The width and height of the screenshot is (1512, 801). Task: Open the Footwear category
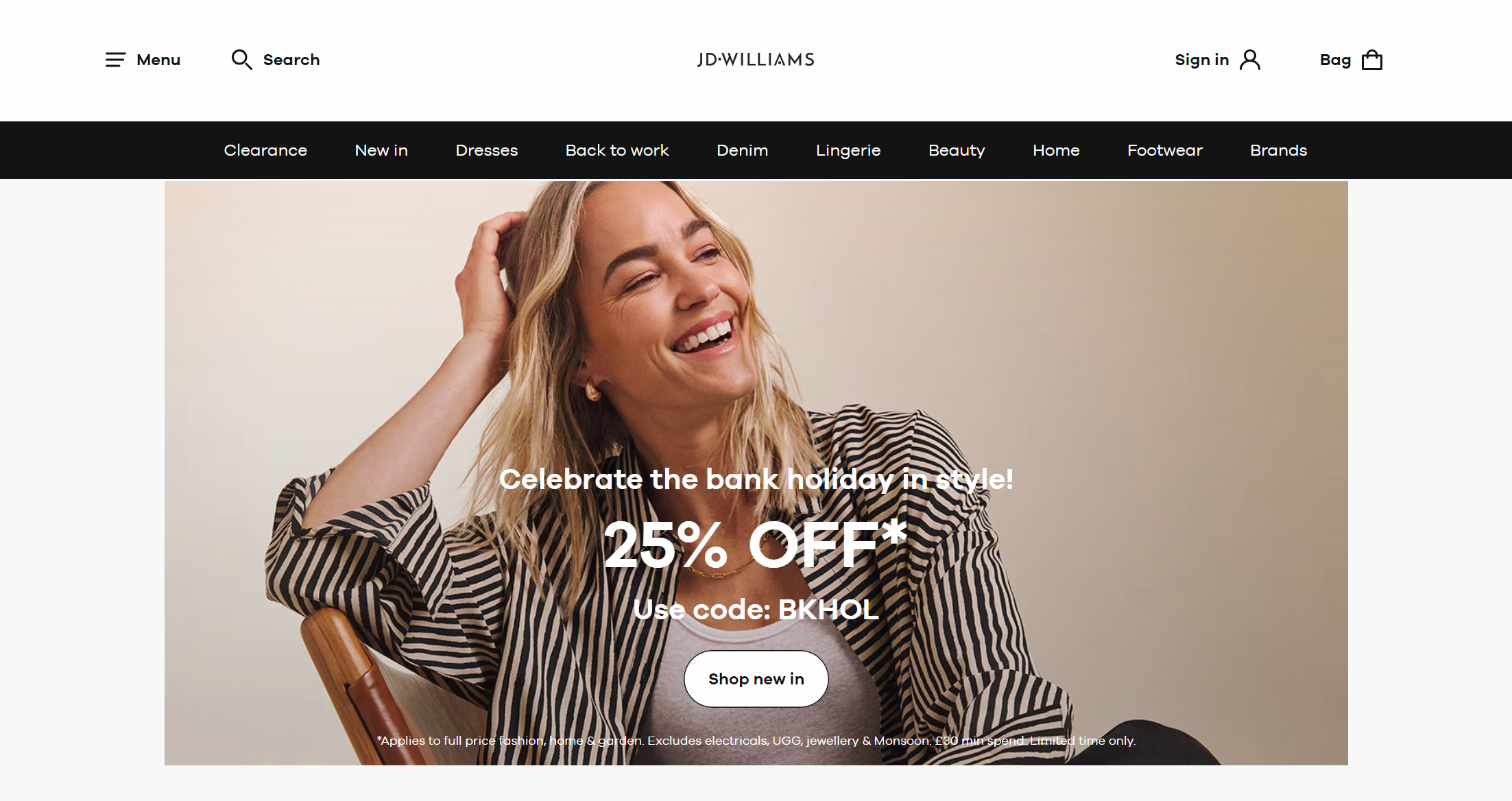click(x=1165, y=150)
